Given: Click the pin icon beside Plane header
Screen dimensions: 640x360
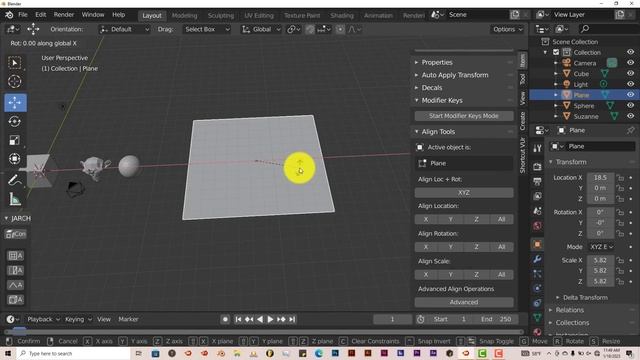Looking at the screenshot, I should [x=630, y=130].
